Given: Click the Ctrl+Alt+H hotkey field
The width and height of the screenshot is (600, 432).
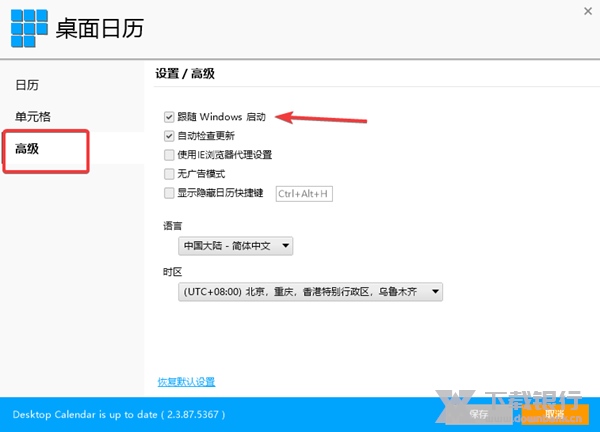Looking at the screenshot, I should click(303, 193).
